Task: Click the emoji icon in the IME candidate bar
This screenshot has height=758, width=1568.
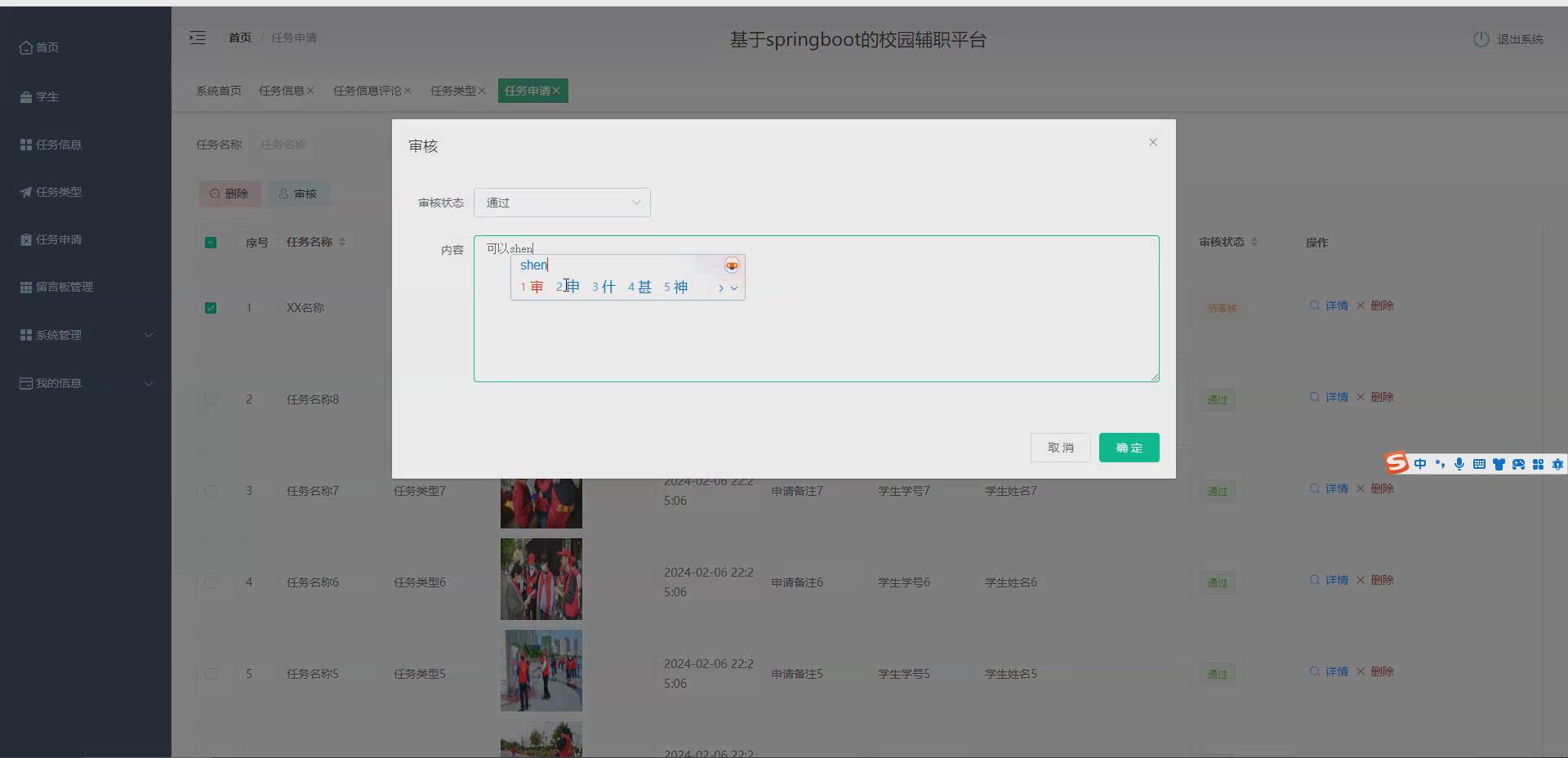Action: point(731,265)
